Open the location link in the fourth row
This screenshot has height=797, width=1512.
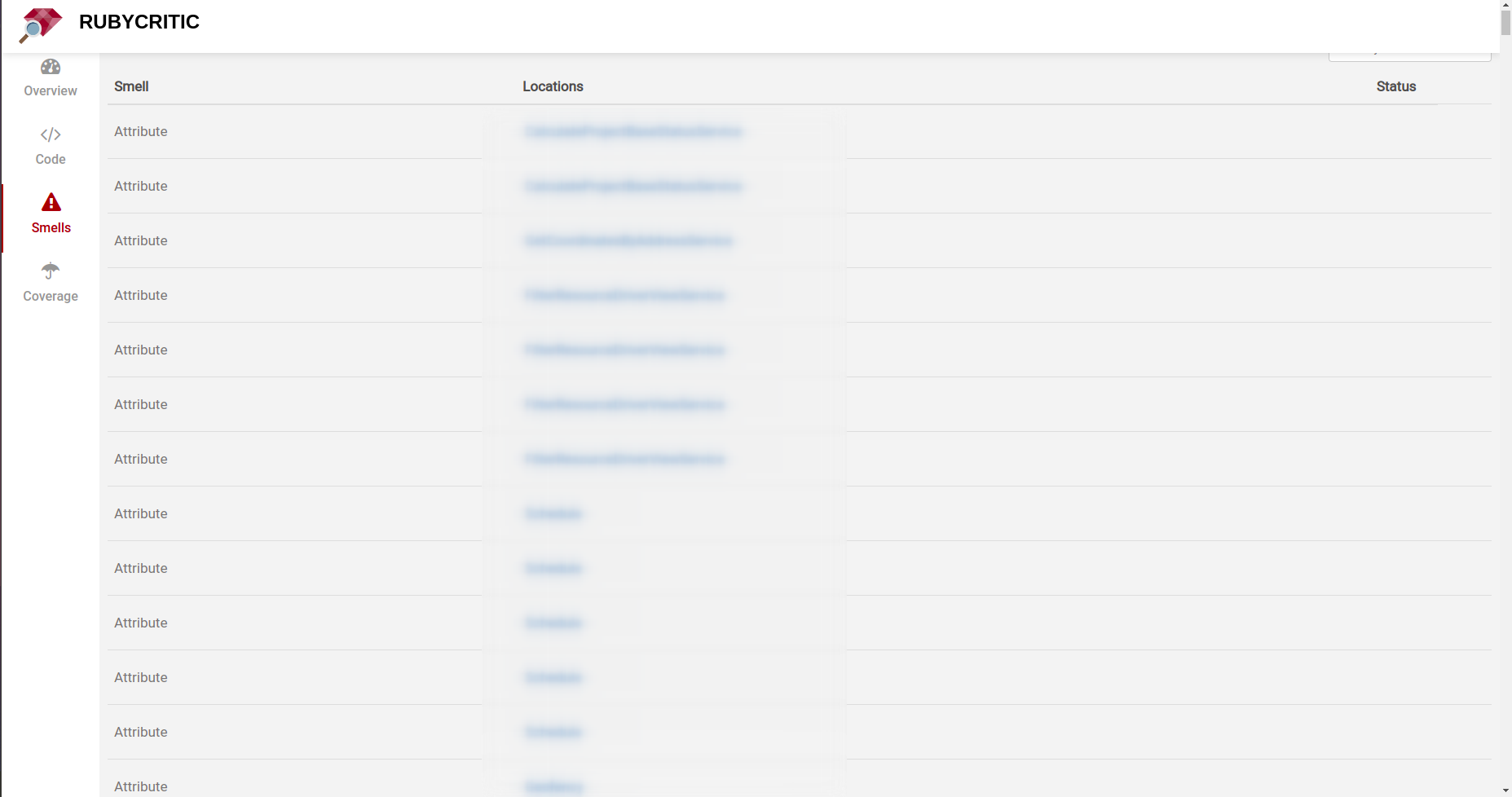pyautogui.click(x=624, y=295)
